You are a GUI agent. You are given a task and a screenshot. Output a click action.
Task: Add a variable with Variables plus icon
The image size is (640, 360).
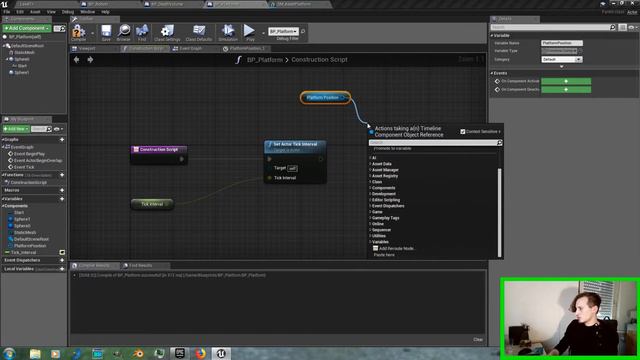click(x=62, y=199)
